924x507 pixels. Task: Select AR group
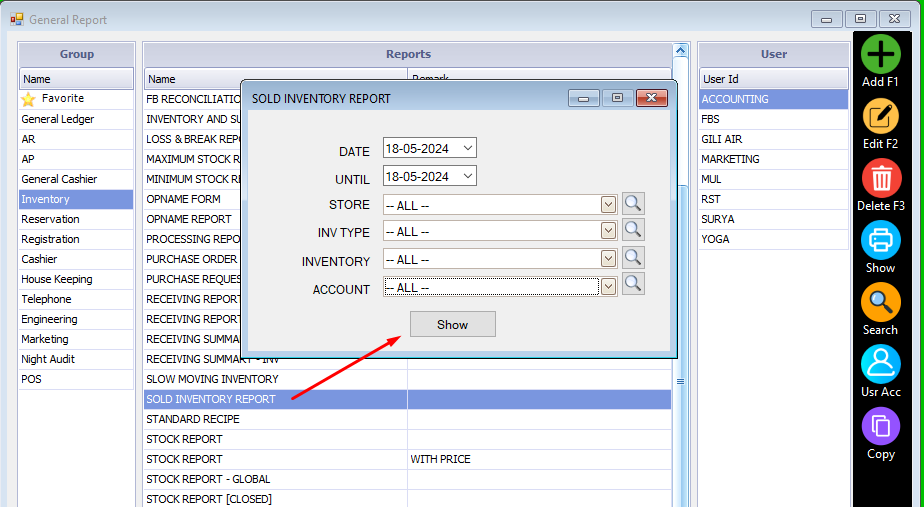(76, 139)
